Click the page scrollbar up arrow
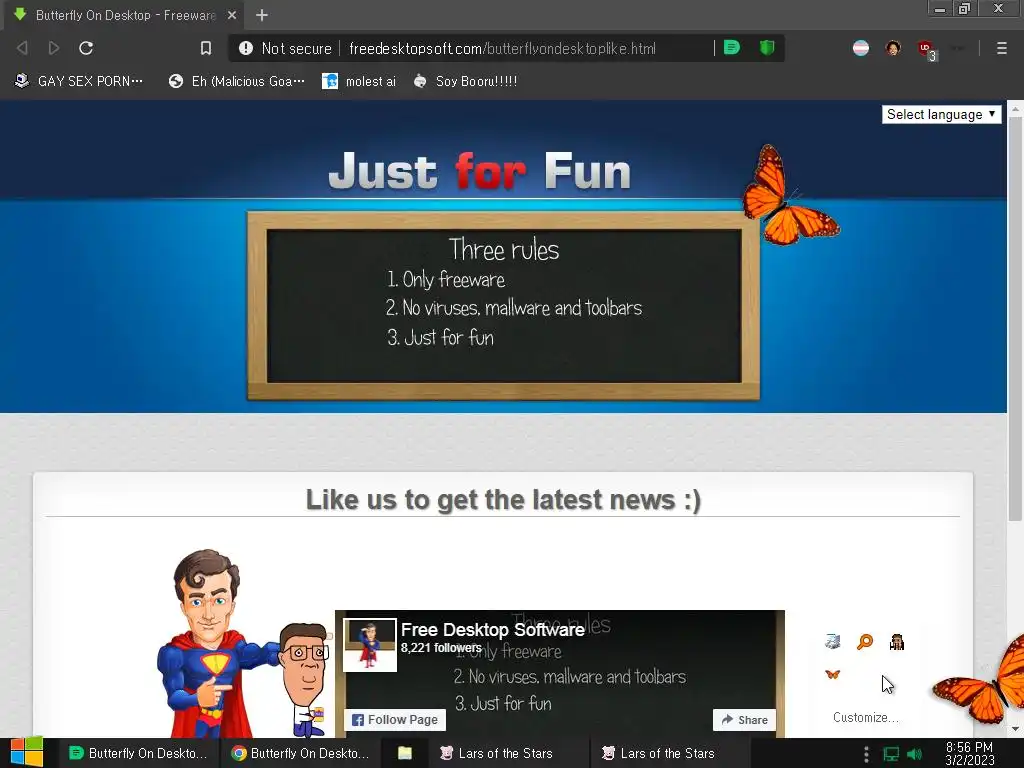Viewport: 1024px width, 768px height. click(x=1016, y=109)
